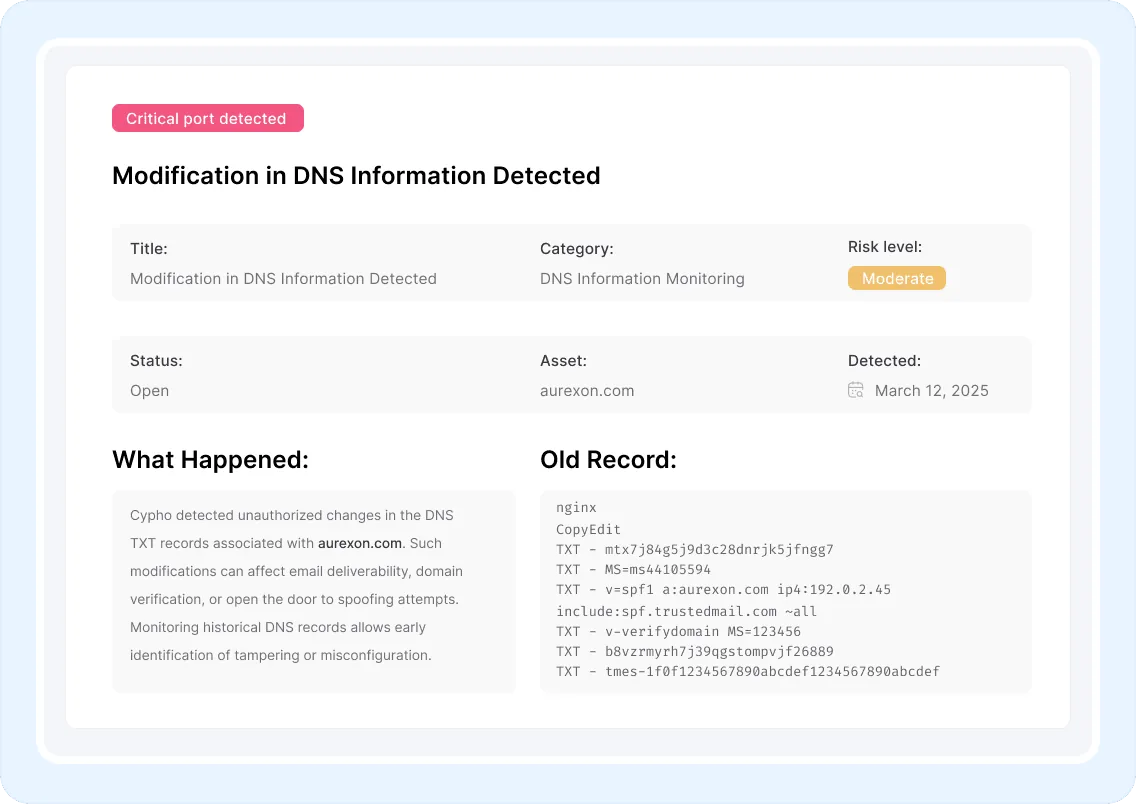
Task: Click the Title field value text
Action: pyautogui.click(x=283, y=278)
